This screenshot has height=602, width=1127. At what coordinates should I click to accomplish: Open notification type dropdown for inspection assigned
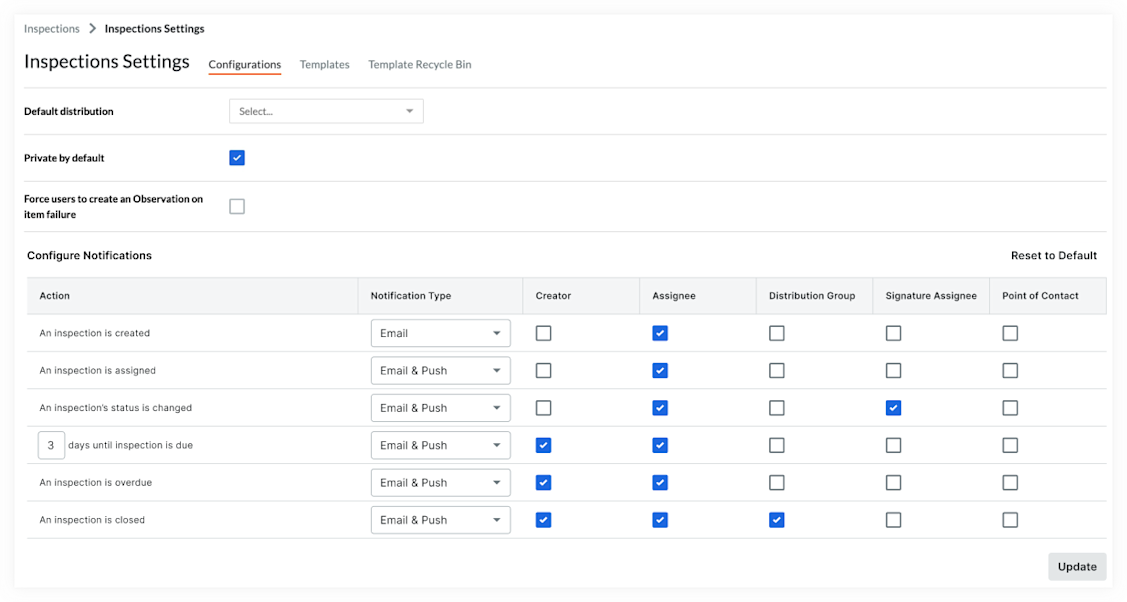coord(441,371)
